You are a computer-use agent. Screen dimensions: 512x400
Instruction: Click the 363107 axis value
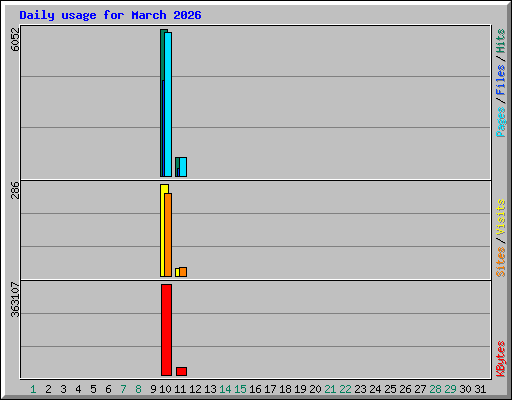pyautogui.click(x=15, y=299)
